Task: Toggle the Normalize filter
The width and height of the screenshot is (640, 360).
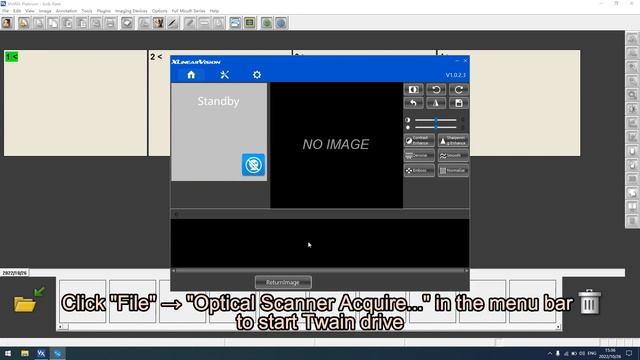Action: (x=453, y=170)
